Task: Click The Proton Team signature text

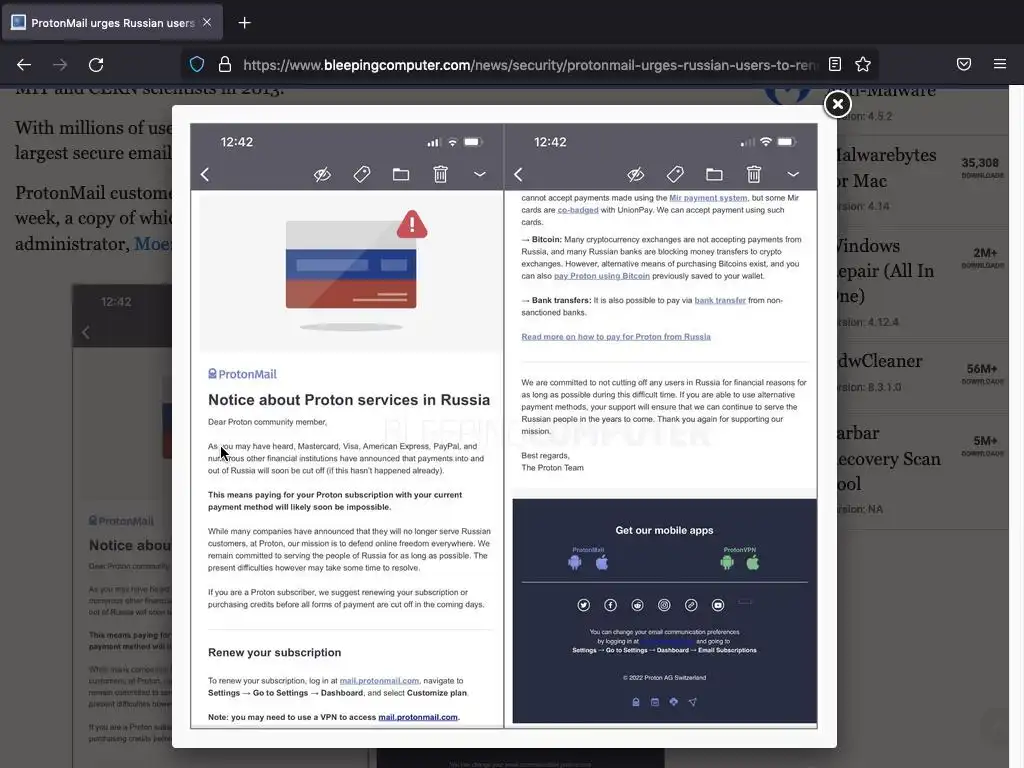Action: (552, 468)
